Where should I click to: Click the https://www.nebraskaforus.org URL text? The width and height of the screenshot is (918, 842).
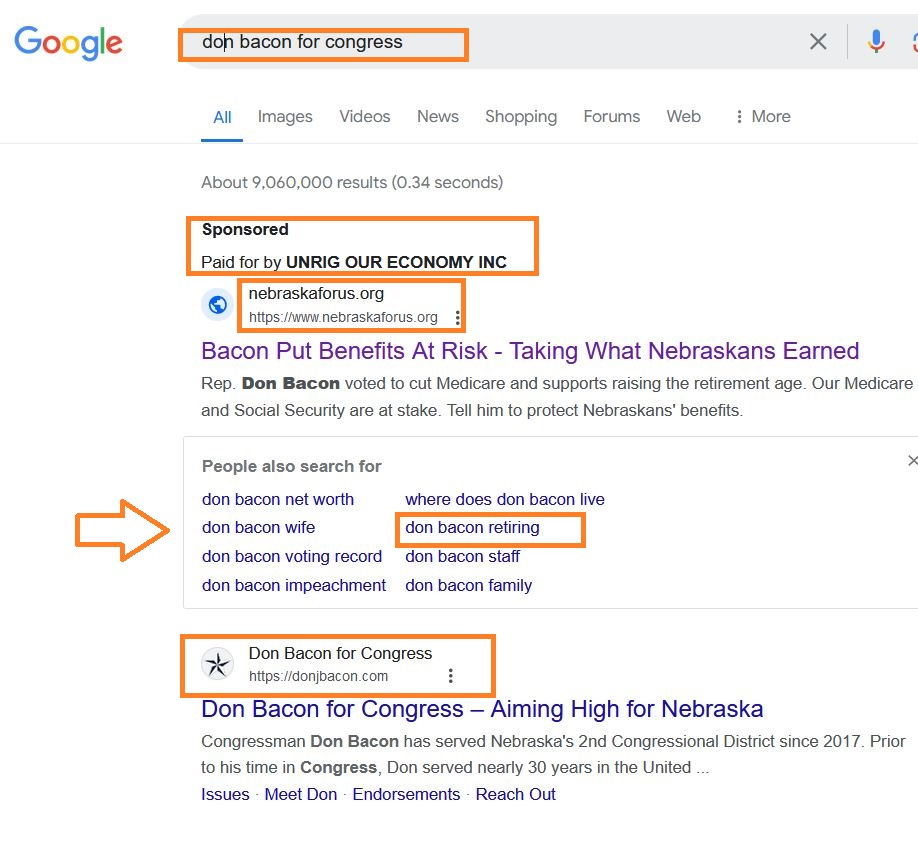(x=343, y=317)
